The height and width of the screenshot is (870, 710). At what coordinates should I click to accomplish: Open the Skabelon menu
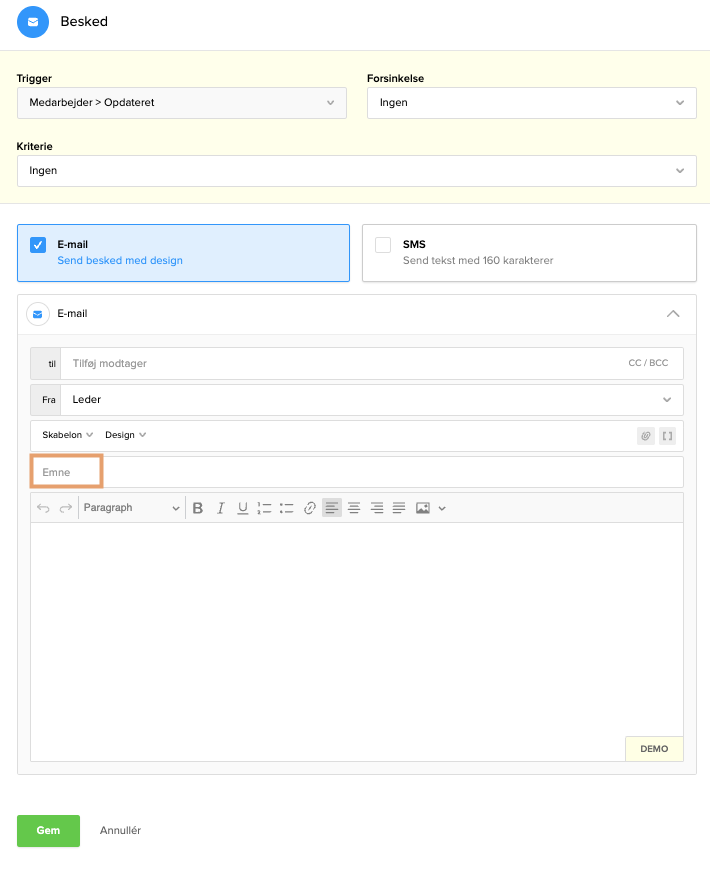(67, 435)
